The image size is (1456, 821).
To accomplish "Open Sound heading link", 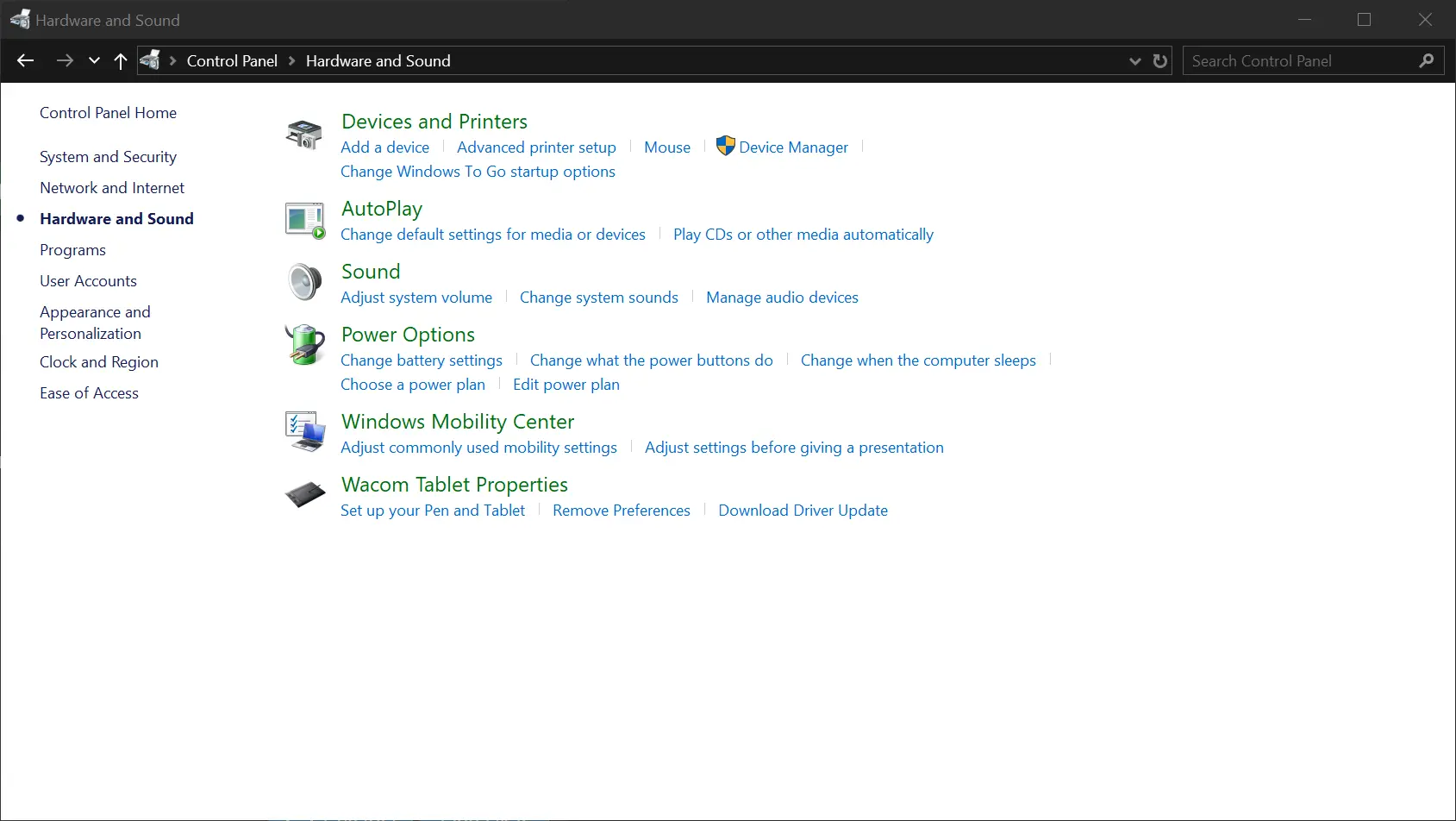I will pyautogui.click(x=371, y=272).
